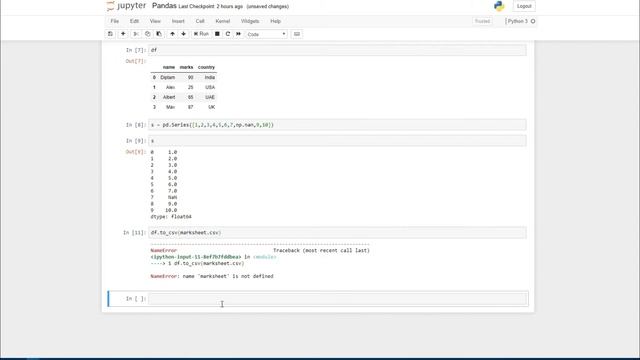The height and width of the screenshot is (360, 640).
Task: Click the 'name' column header
Action: coord(169,67)
